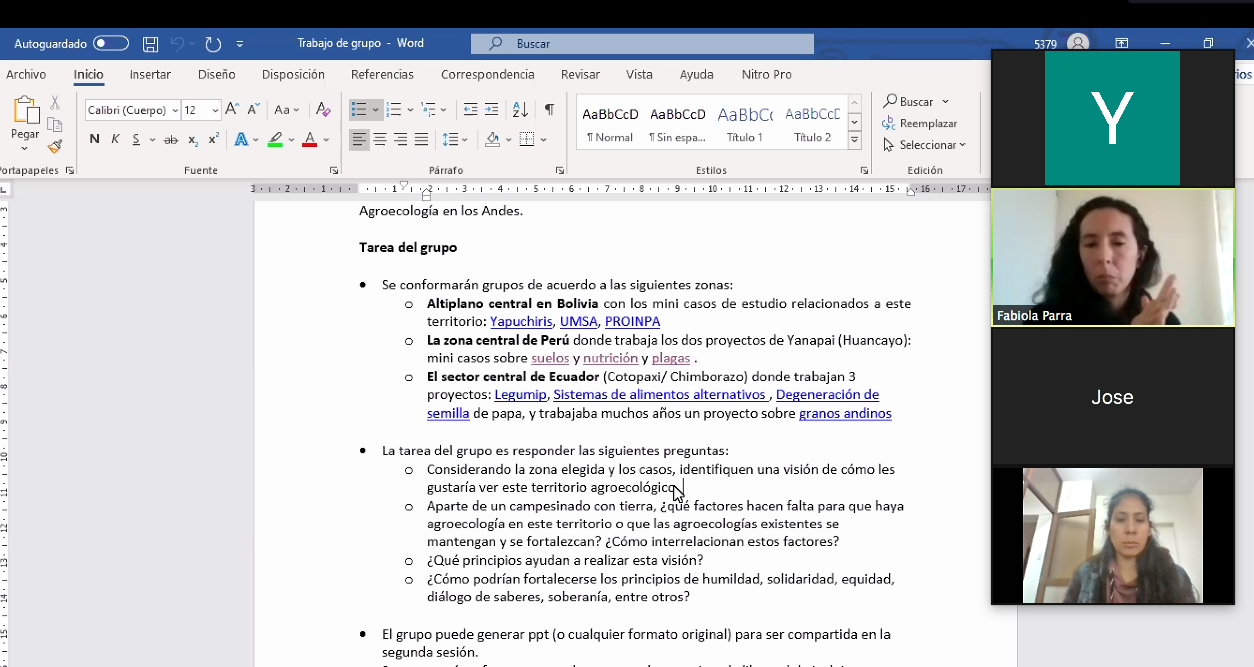Sort text with the A-Z icon
Viewport: 1254px width, 667px height.
pos(520,110)
